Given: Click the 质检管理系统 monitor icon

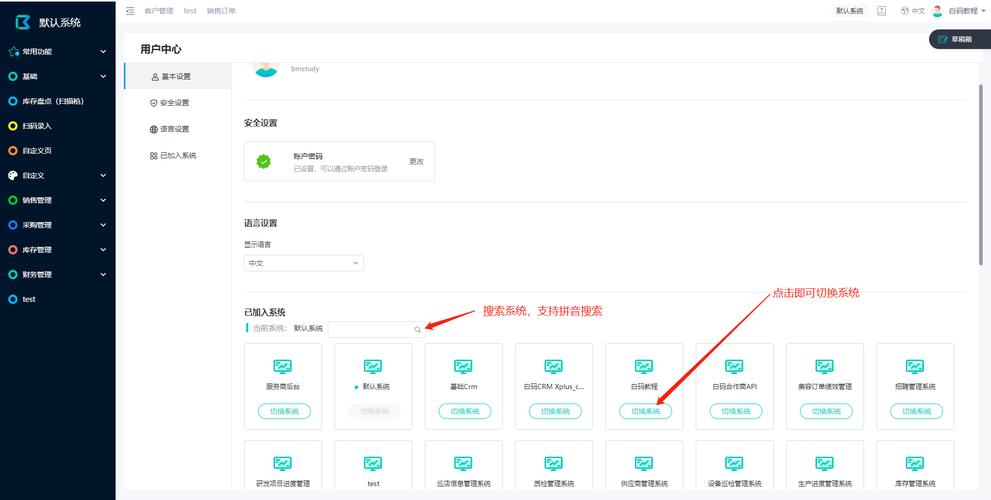Looking at the screenshot, I should click(554, 463).
